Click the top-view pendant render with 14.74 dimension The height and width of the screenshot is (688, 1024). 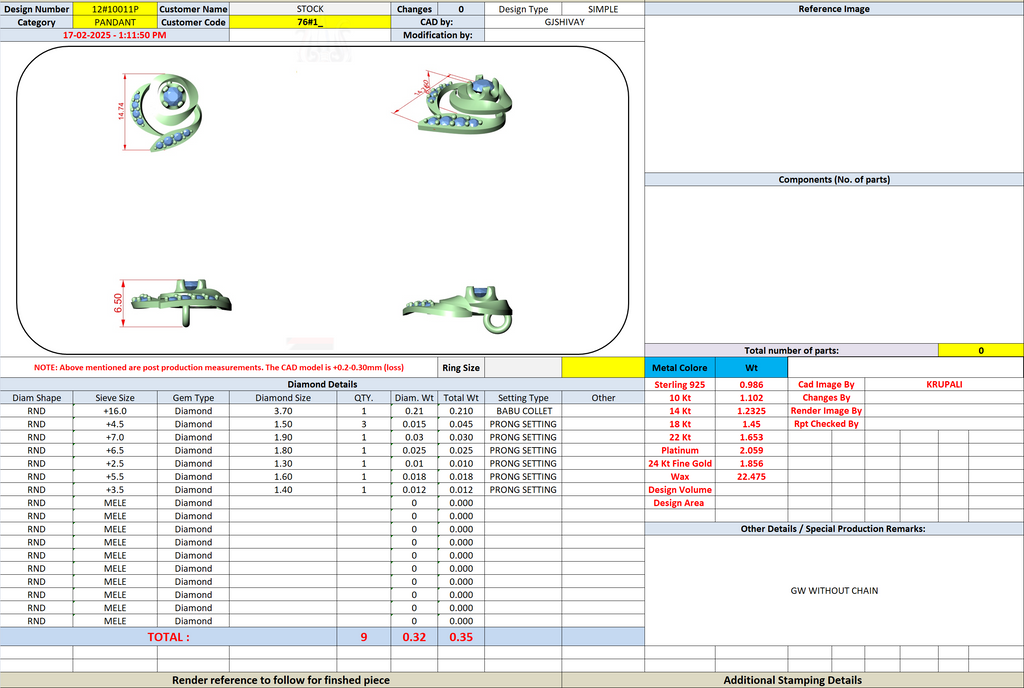click(x=161, y=113)
